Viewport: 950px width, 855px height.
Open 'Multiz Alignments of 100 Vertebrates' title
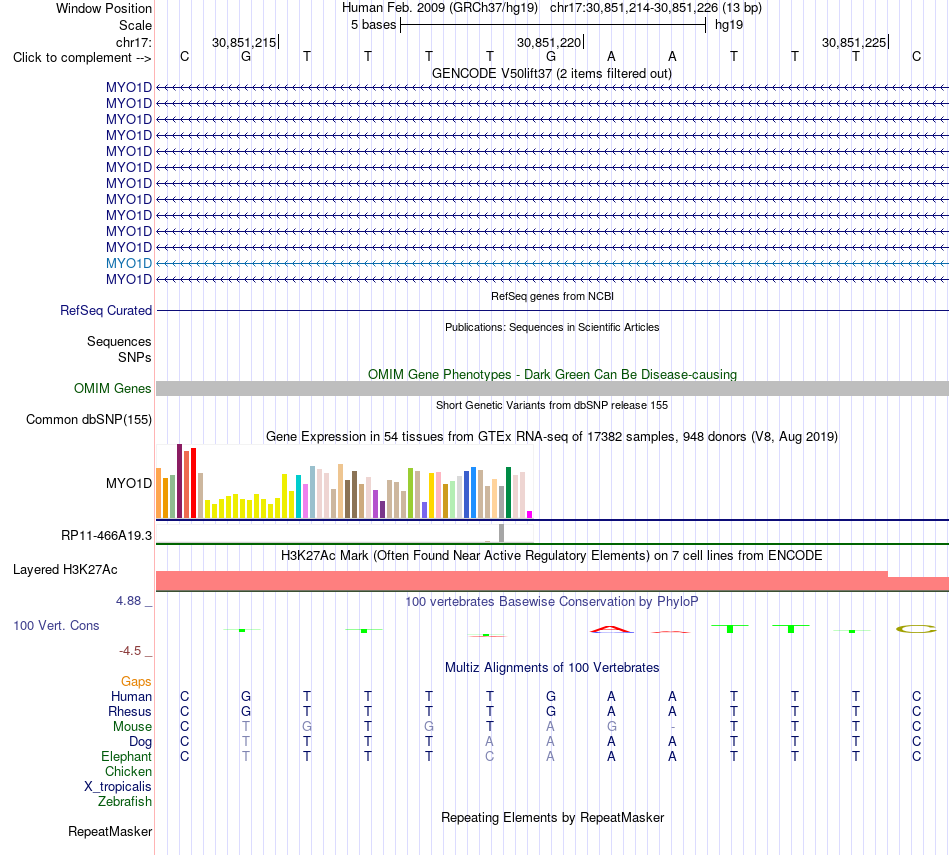pyautogui.click(x=552, y=667)
